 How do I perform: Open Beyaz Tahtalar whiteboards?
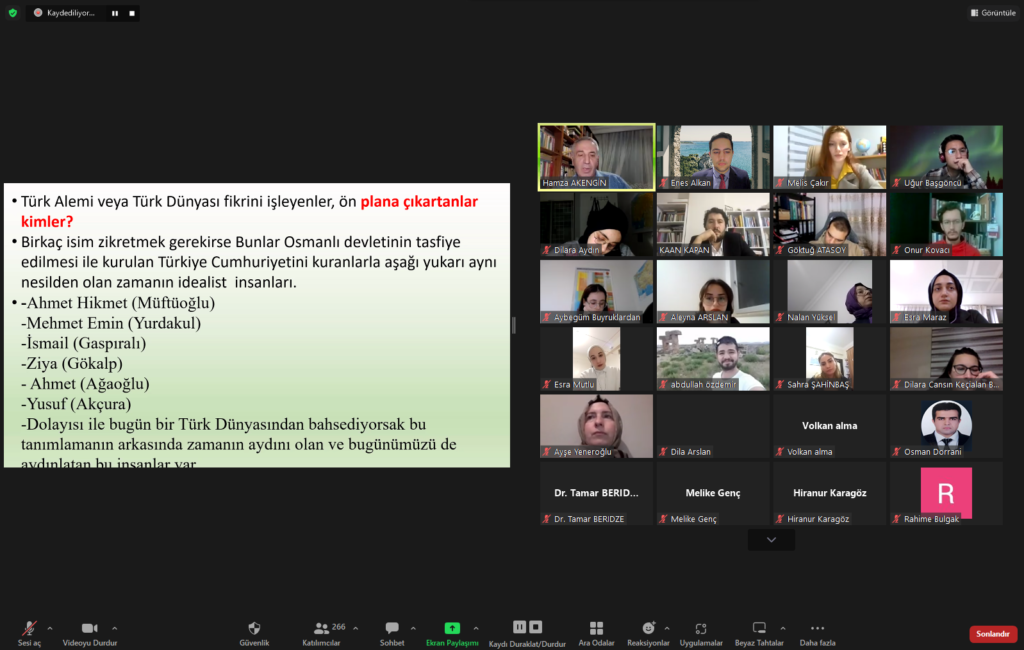click(759, 629)
